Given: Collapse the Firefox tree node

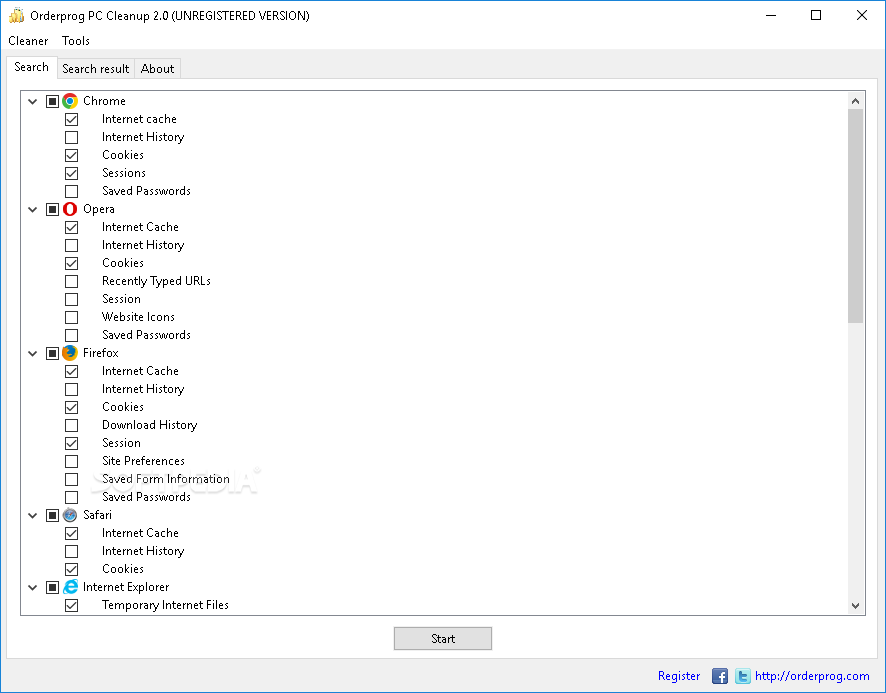Looking at the screenshot, I should [33, 354].
